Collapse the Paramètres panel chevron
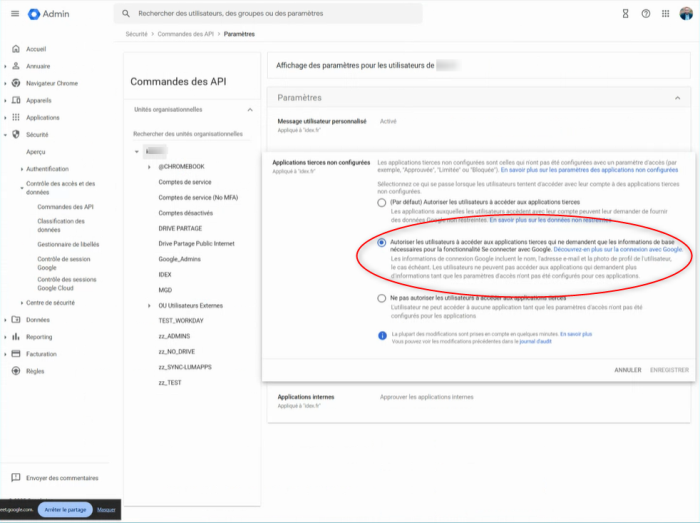Image resolution: width=700 pixels, height=523 pixels. coord(677,98)
